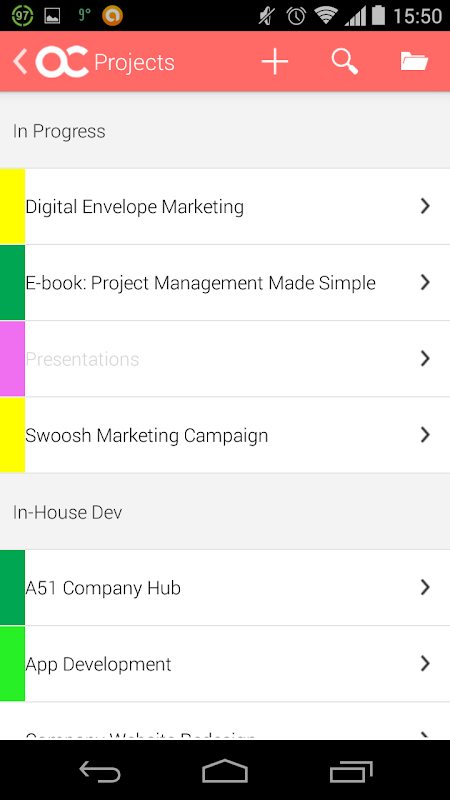Viewport: 450px width, 800px height.
Task: Open the A51 Company Hub project
Action: tap(225, 588)
